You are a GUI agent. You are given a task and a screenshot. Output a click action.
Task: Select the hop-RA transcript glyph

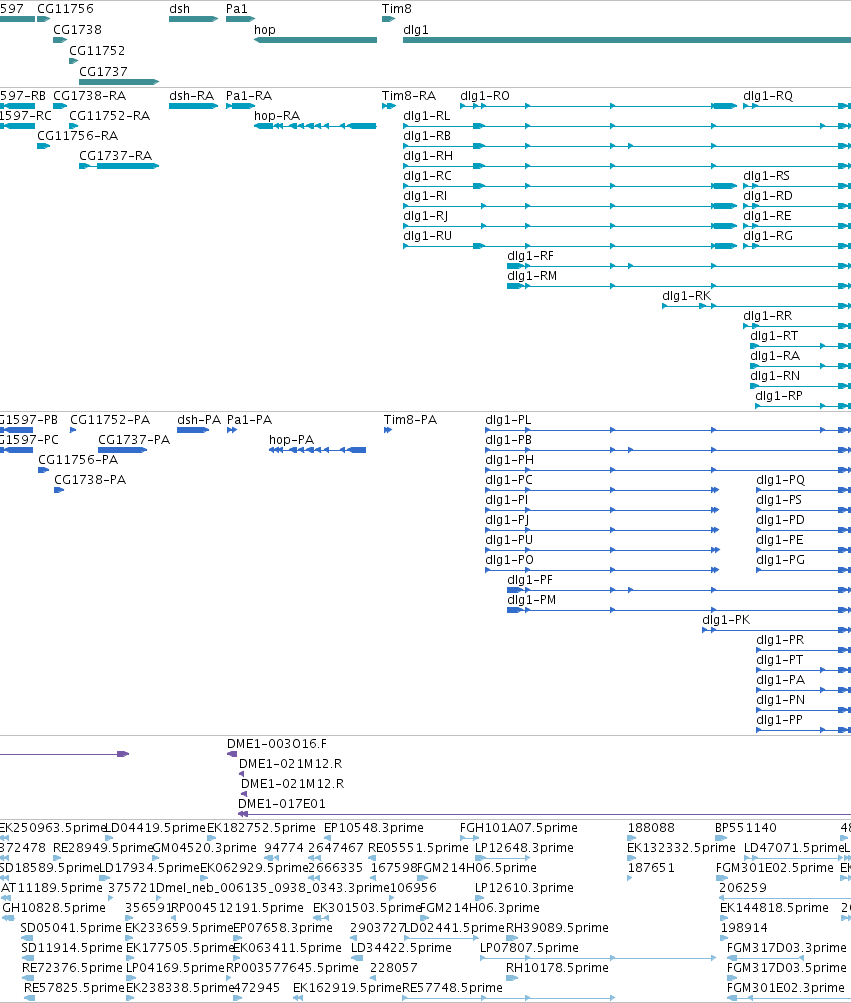click(x=315, y=126)
